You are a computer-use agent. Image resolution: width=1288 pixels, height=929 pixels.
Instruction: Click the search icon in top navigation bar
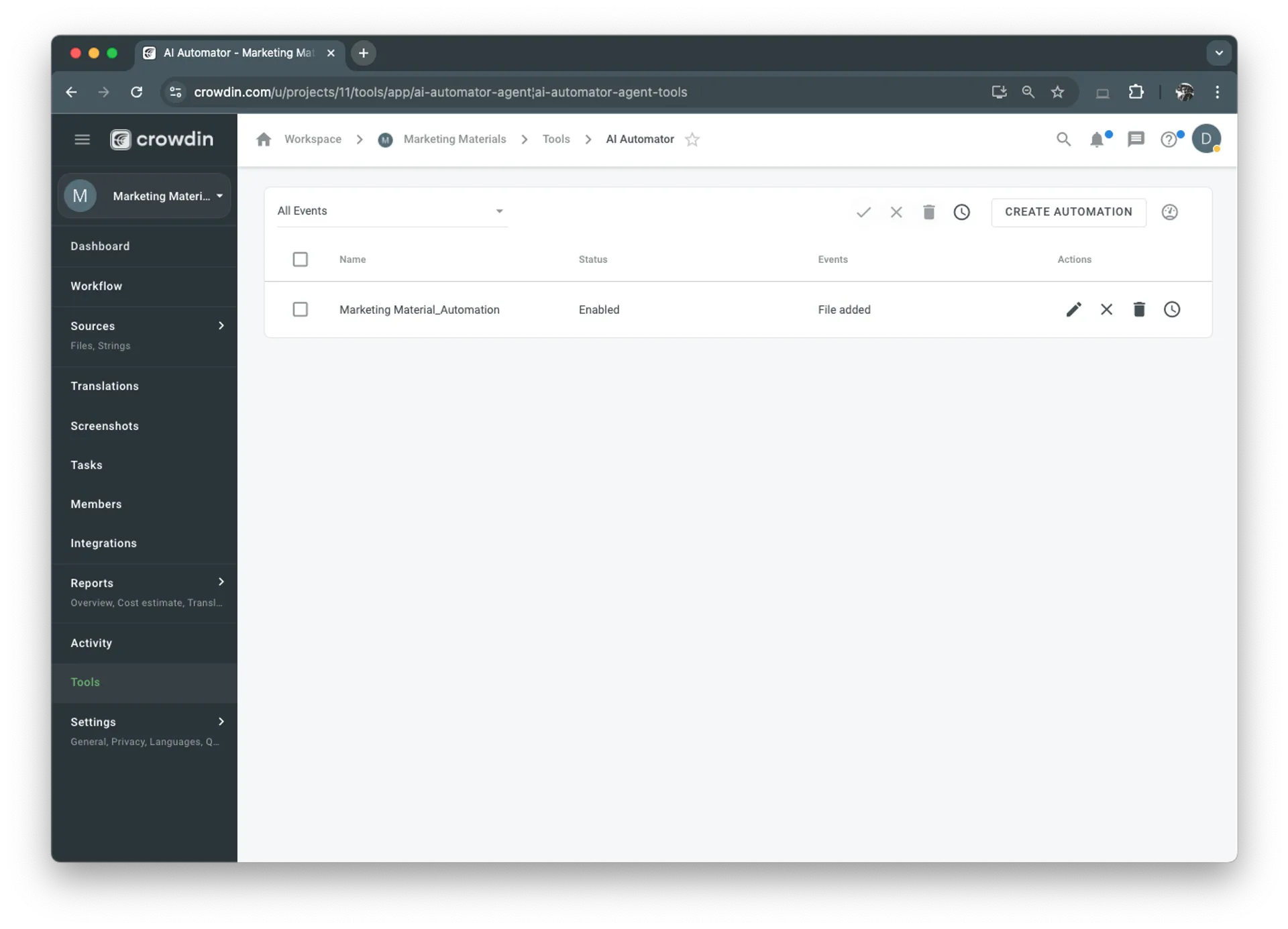[x=1063, y=139]
